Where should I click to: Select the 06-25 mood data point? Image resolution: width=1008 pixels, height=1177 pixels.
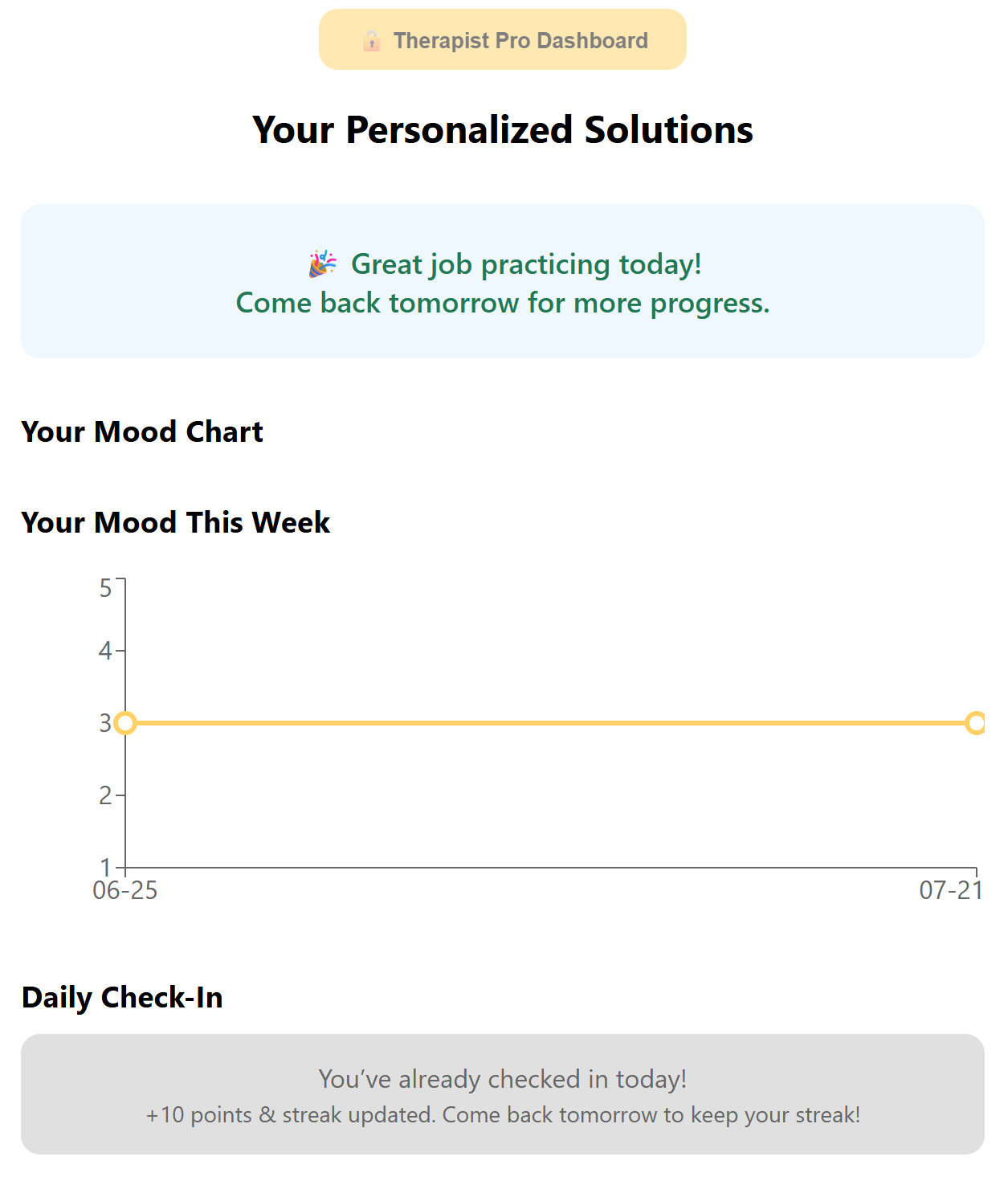tap(125, 723)
